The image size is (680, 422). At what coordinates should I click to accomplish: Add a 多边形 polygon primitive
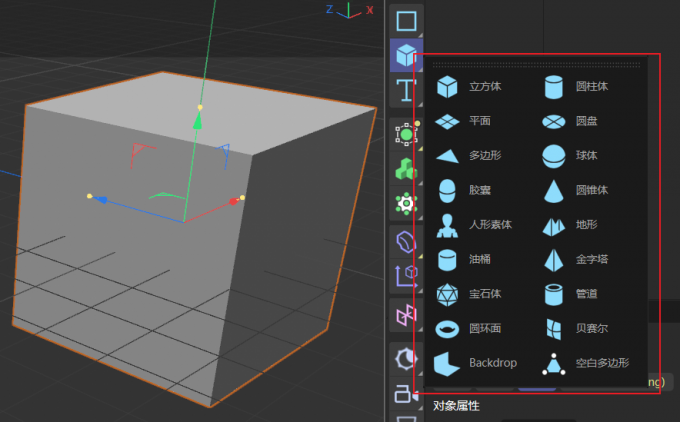click(468, 155)
